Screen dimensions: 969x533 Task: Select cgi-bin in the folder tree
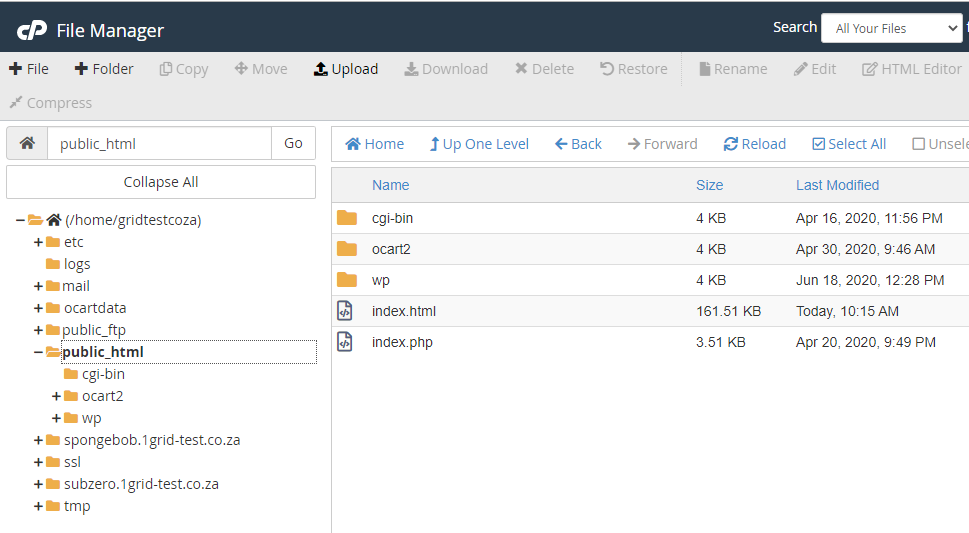[x=103, y=374]
